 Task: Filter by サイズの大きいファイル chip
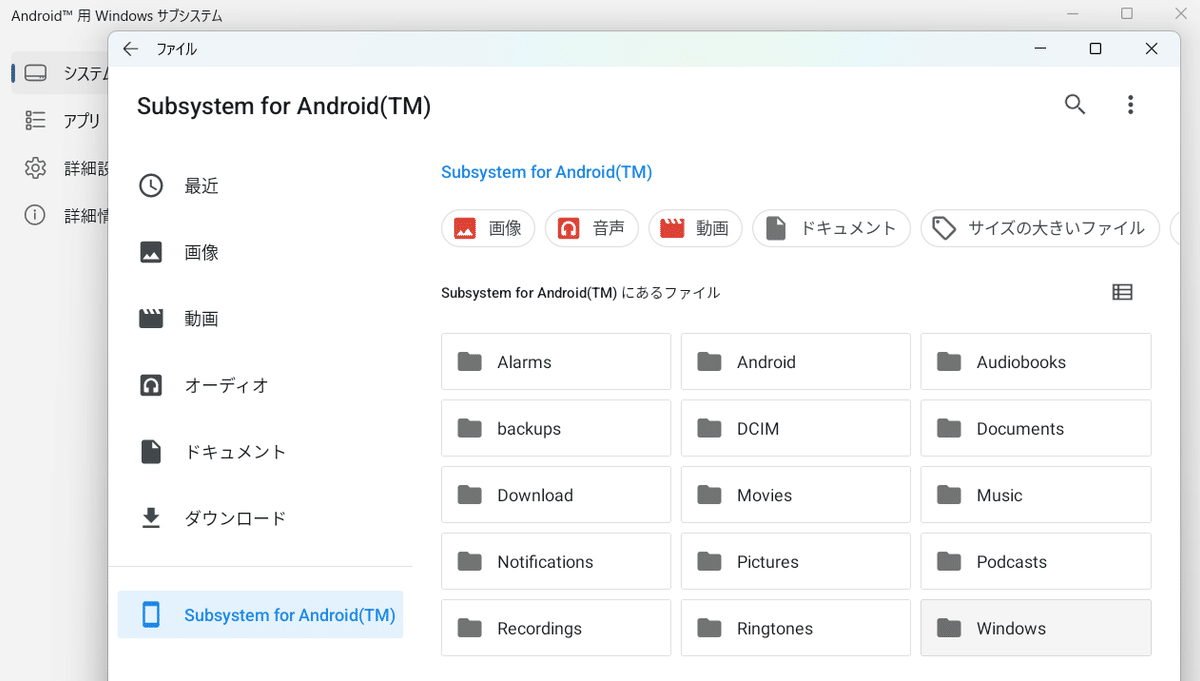(x=1040, y=228)
